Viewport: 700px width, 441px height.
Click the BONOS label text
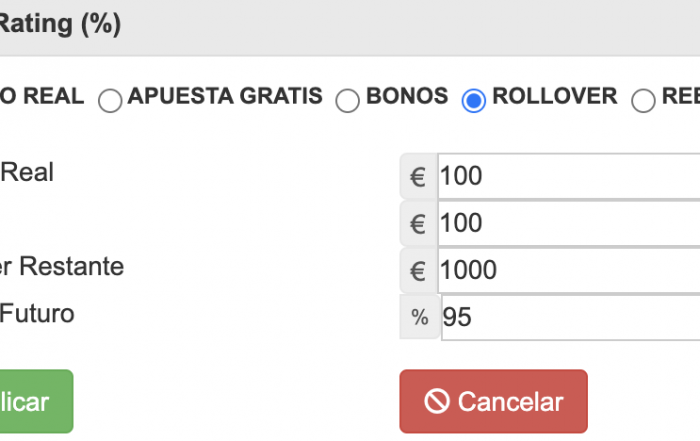pos(407,96)
